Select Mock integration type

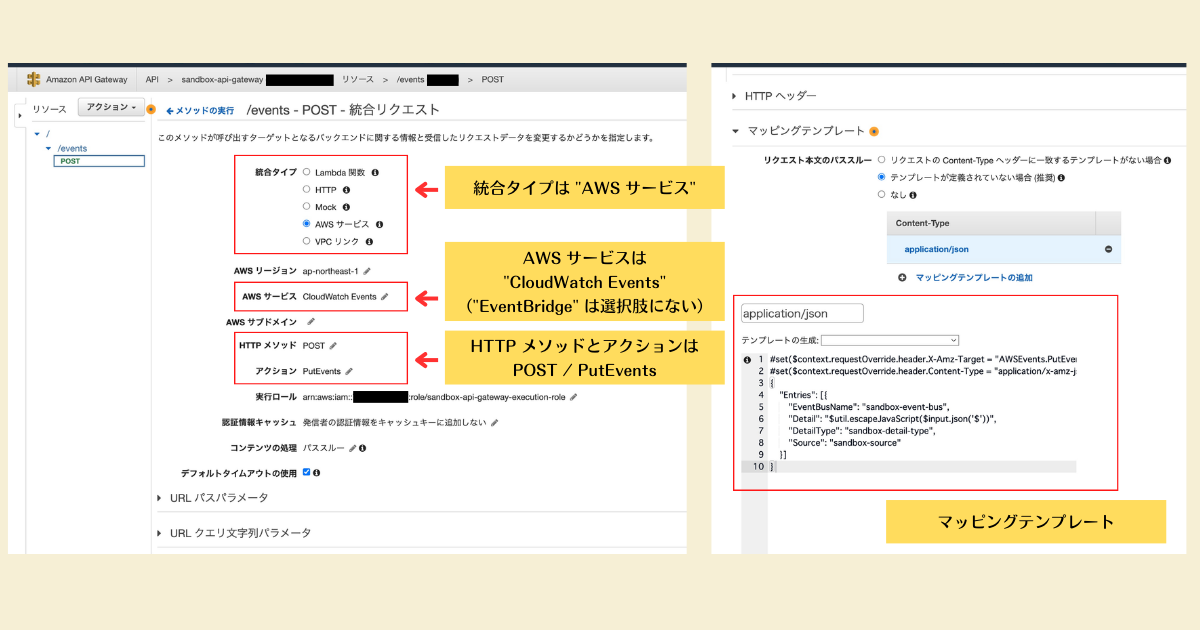(x=306, y=207)
